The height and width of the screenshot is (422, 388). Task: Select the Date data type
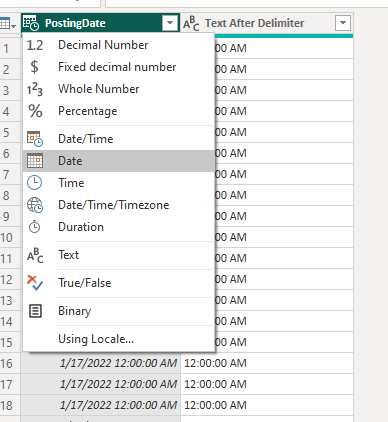pyautogui.click(x=119, y=161)
